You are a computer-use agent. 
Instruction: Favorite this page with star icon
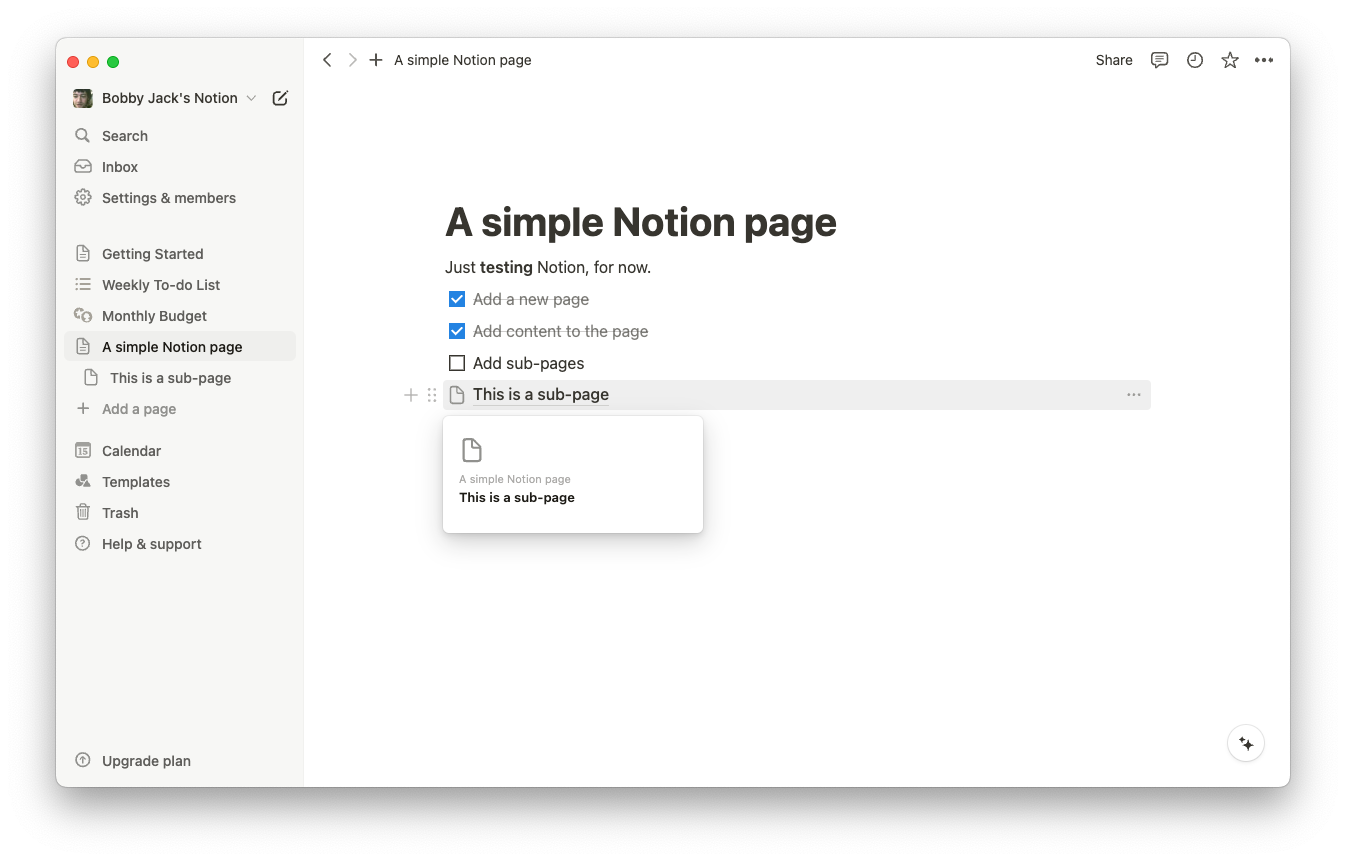(x=1230, y=60)
